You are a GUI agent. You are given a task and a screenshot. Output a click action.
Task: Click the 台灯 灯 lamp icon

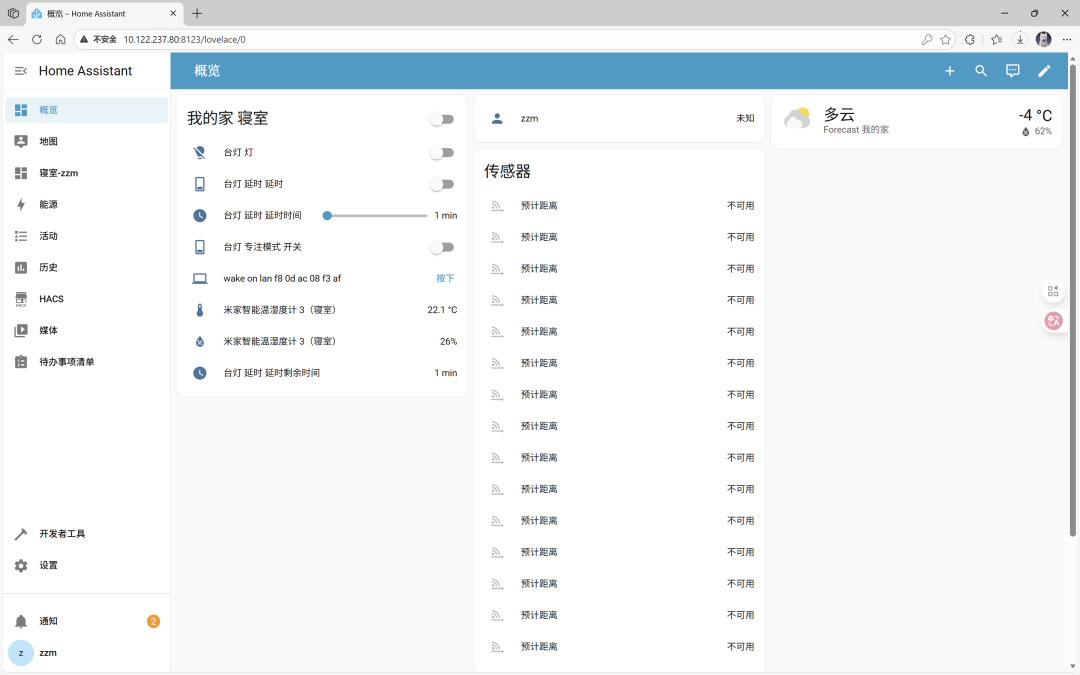200,152
